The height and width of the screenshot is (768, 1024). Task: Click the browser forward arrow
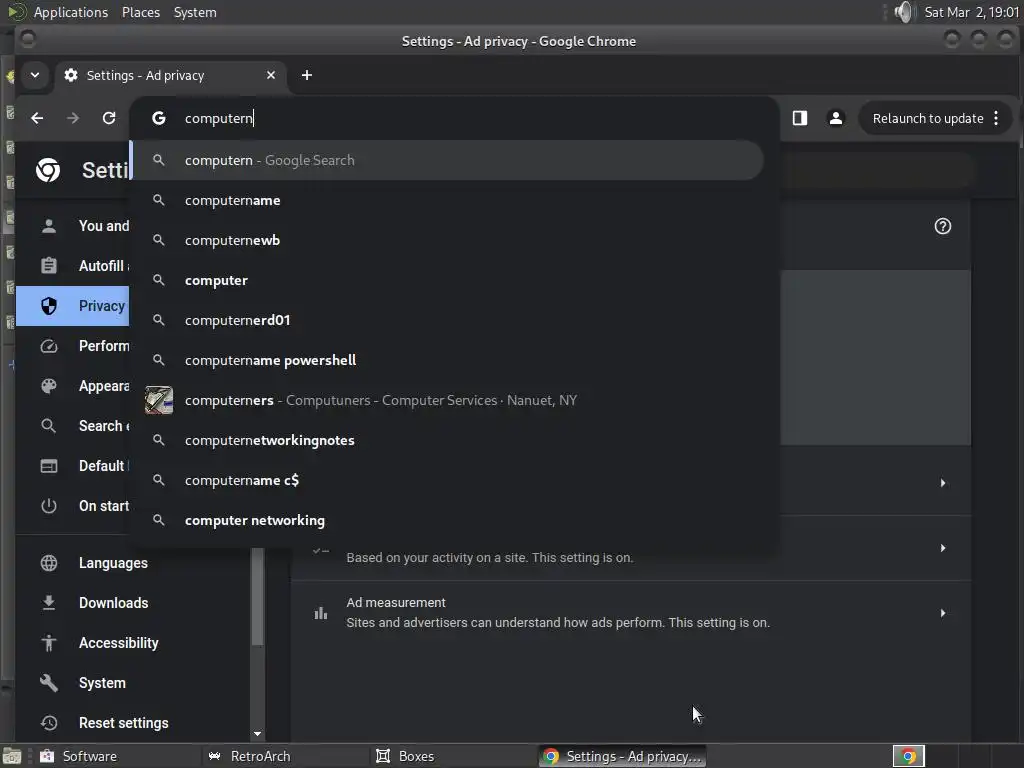tap(73, 118)
